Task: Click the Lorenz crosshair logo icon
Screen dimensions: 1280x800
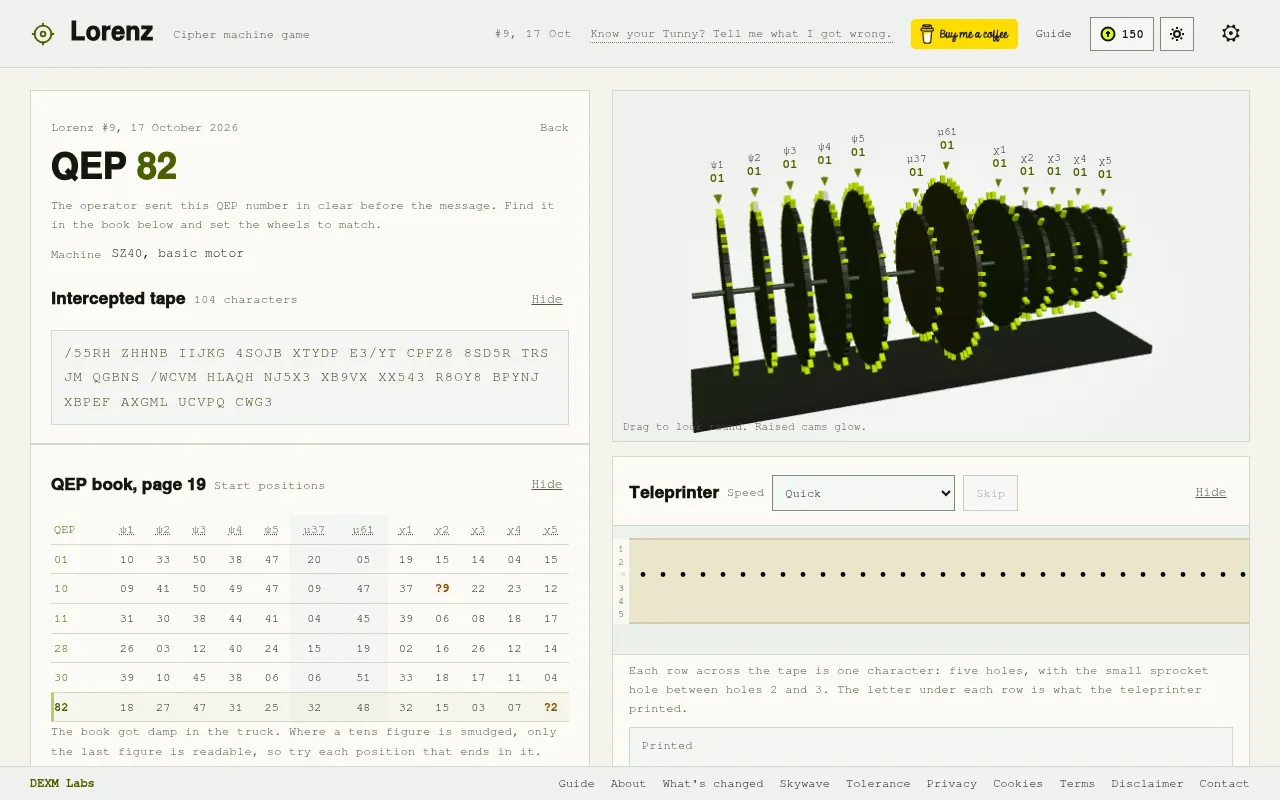Action: click(42, 34)
